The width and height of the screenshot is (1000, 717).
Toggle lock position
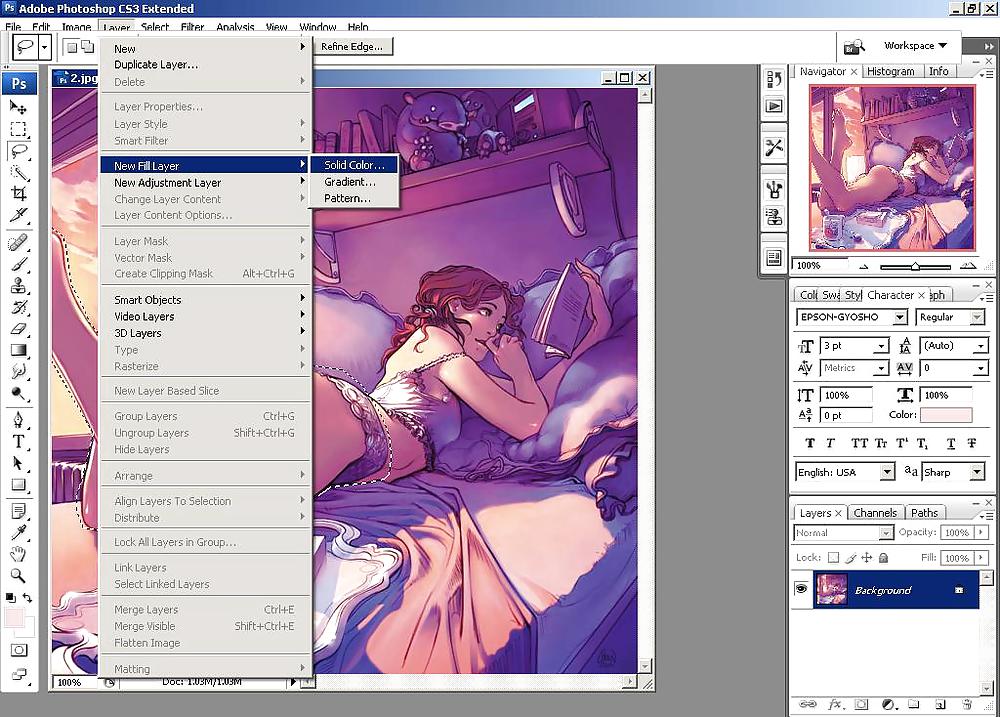[867, 558]
